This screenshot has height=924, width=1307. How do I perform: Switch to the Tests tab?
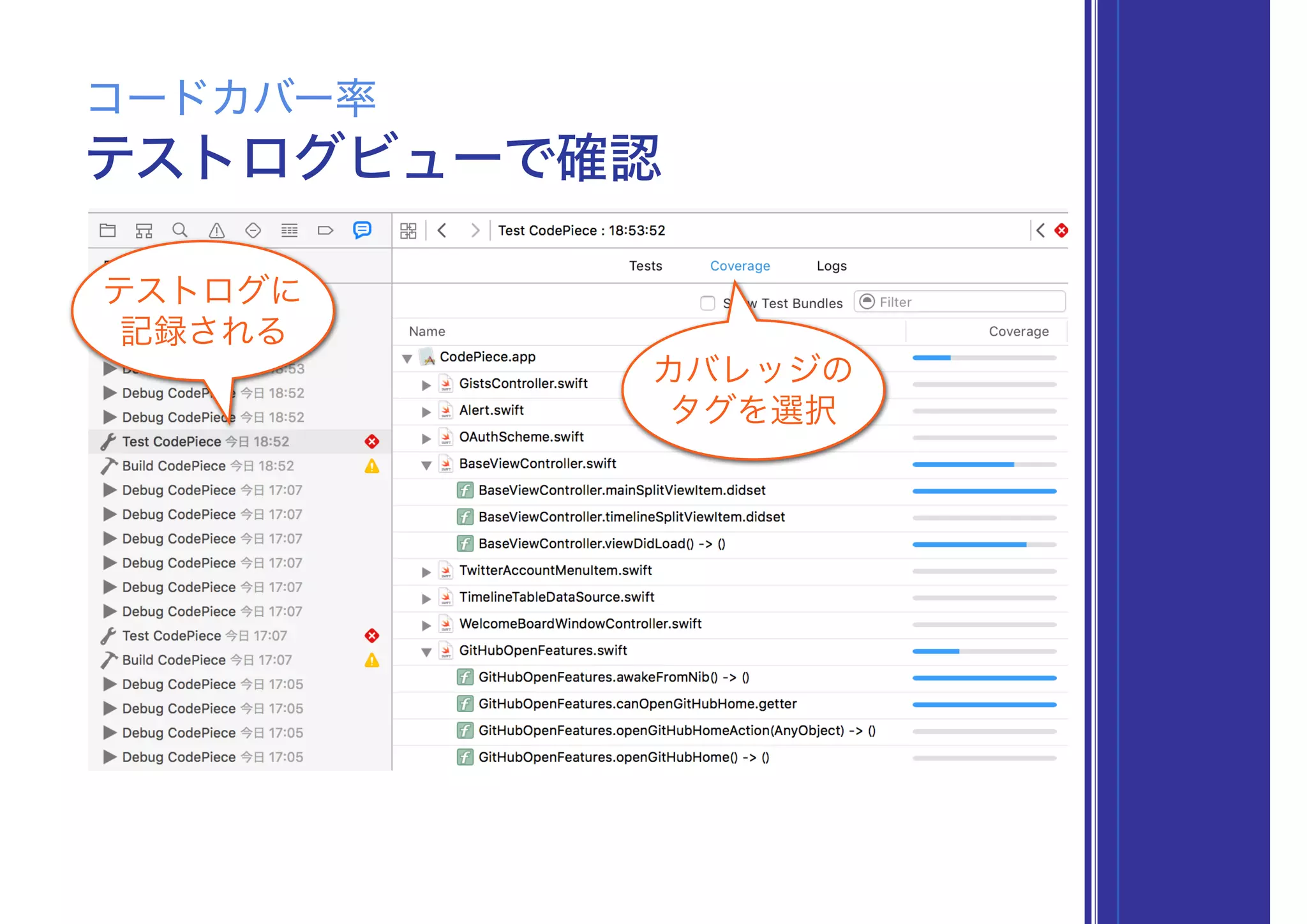point(645,266)
